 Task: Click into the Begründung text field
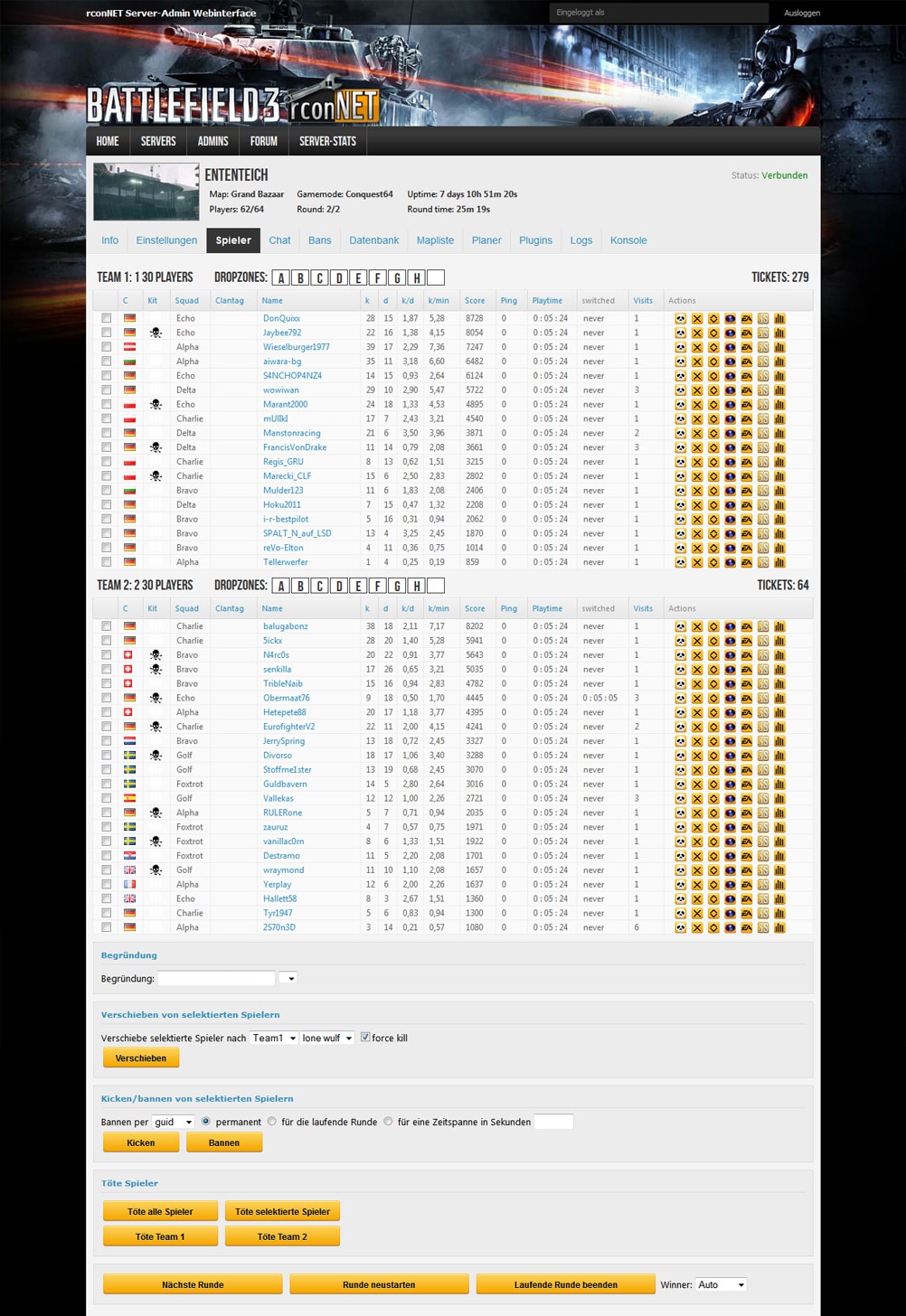[x=216, y=978]
